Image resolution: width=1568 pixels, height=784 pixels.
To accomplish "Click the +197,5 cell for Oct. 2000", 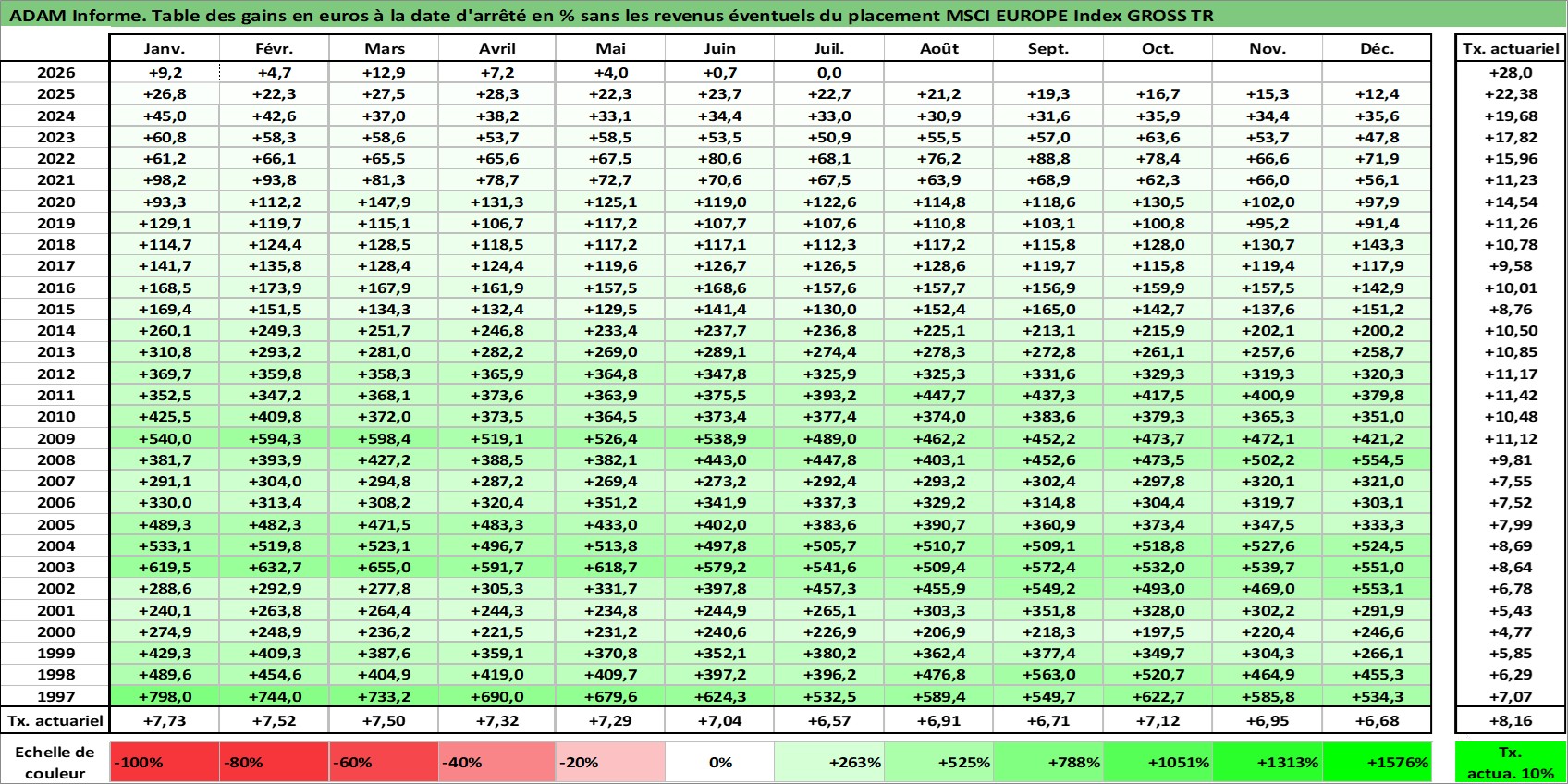I will pyautogui.click(x=1158, y=631).
